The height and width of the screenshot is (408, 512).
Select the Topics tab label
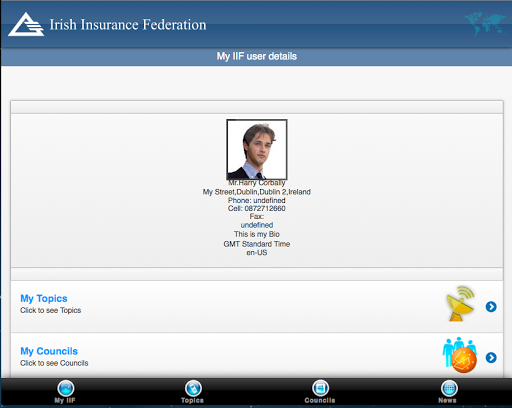point(192,400)
